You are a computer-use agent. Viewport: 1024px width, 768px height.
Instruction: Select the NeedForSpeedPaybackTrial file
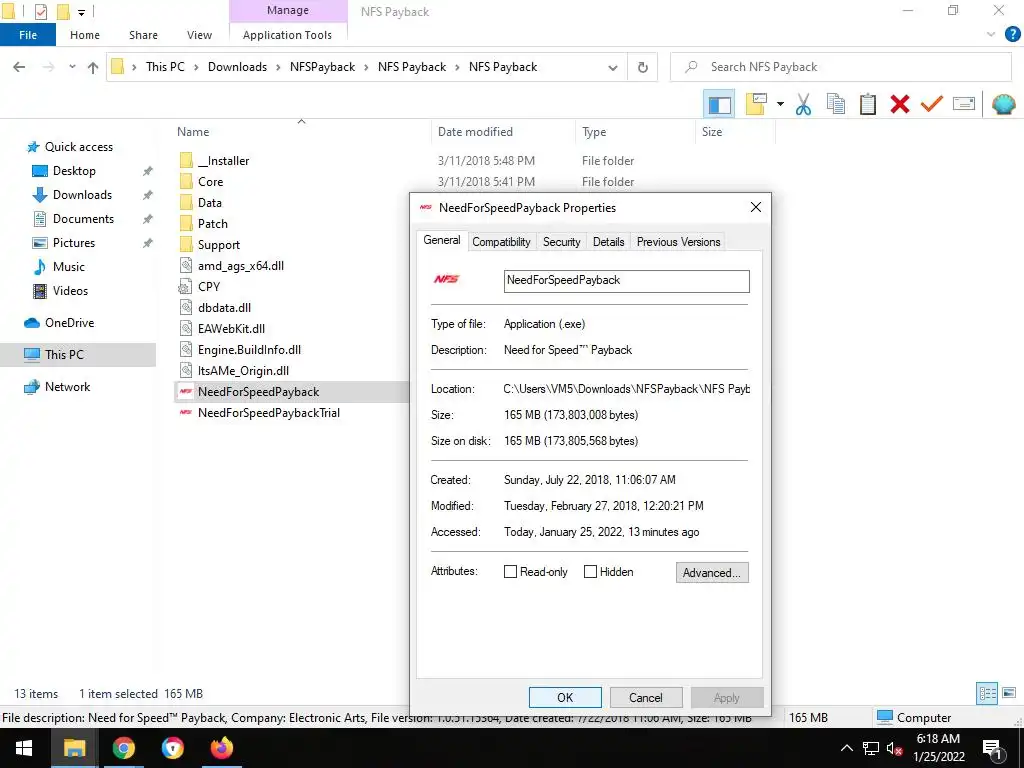tap(268, 413)
